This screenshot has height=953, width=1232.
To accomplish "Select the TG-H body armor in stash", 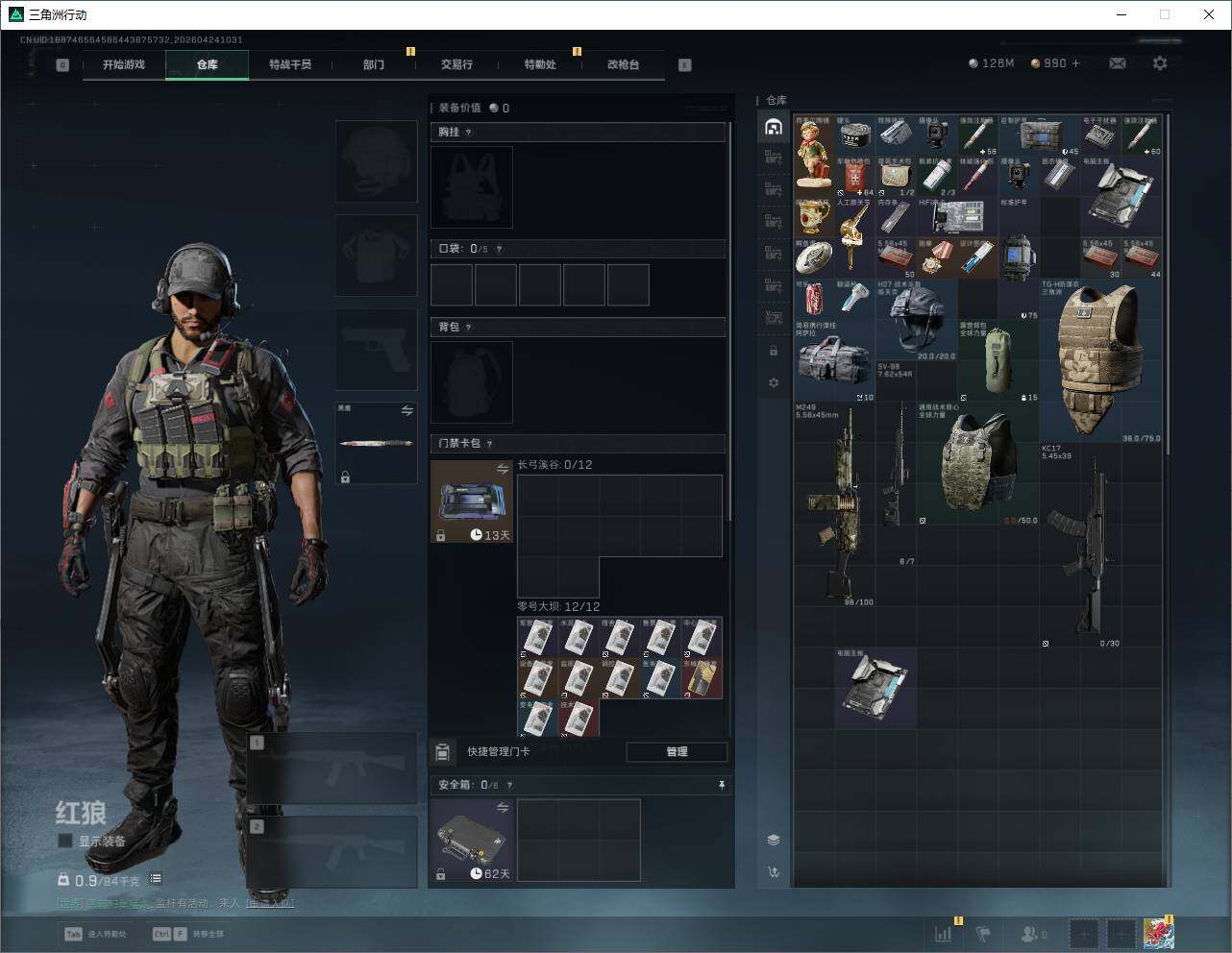I will pyautogui.click(x=1101, y=361).
